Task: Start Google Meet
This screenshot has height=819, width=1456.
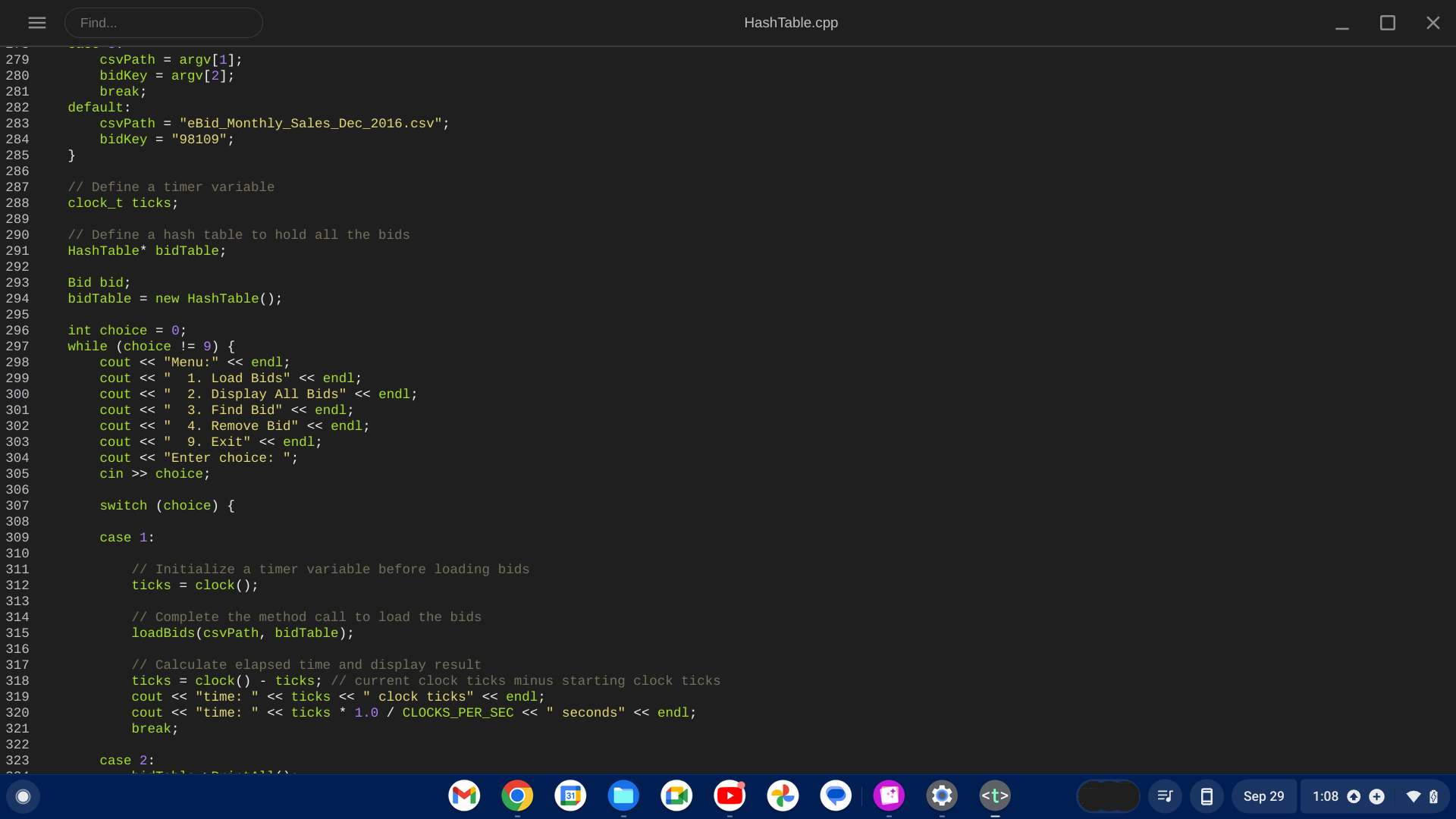Action: pyautogui.click(x=676, y=795)
